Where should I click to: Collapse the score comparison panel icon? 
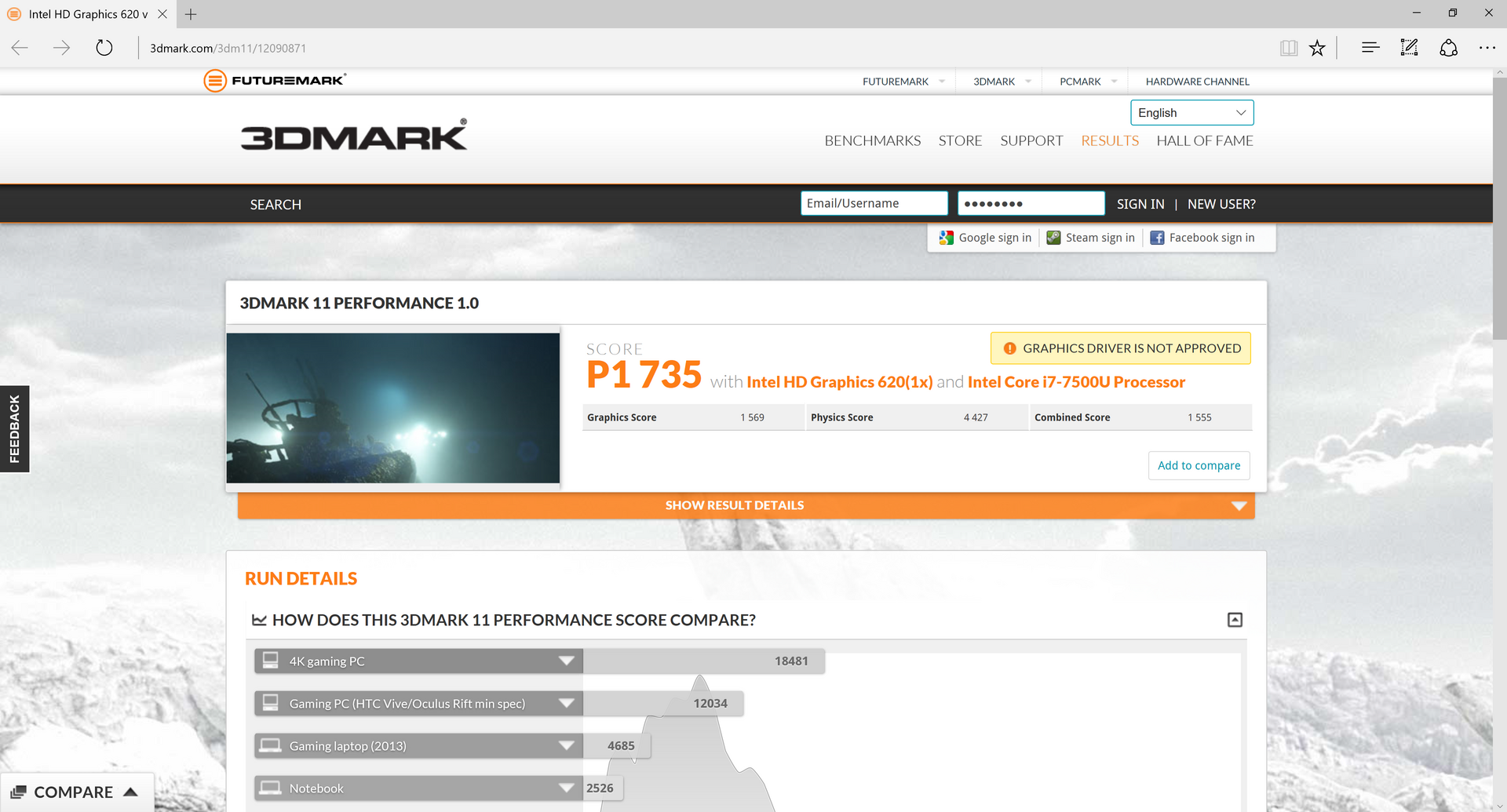pos(1235,620)
